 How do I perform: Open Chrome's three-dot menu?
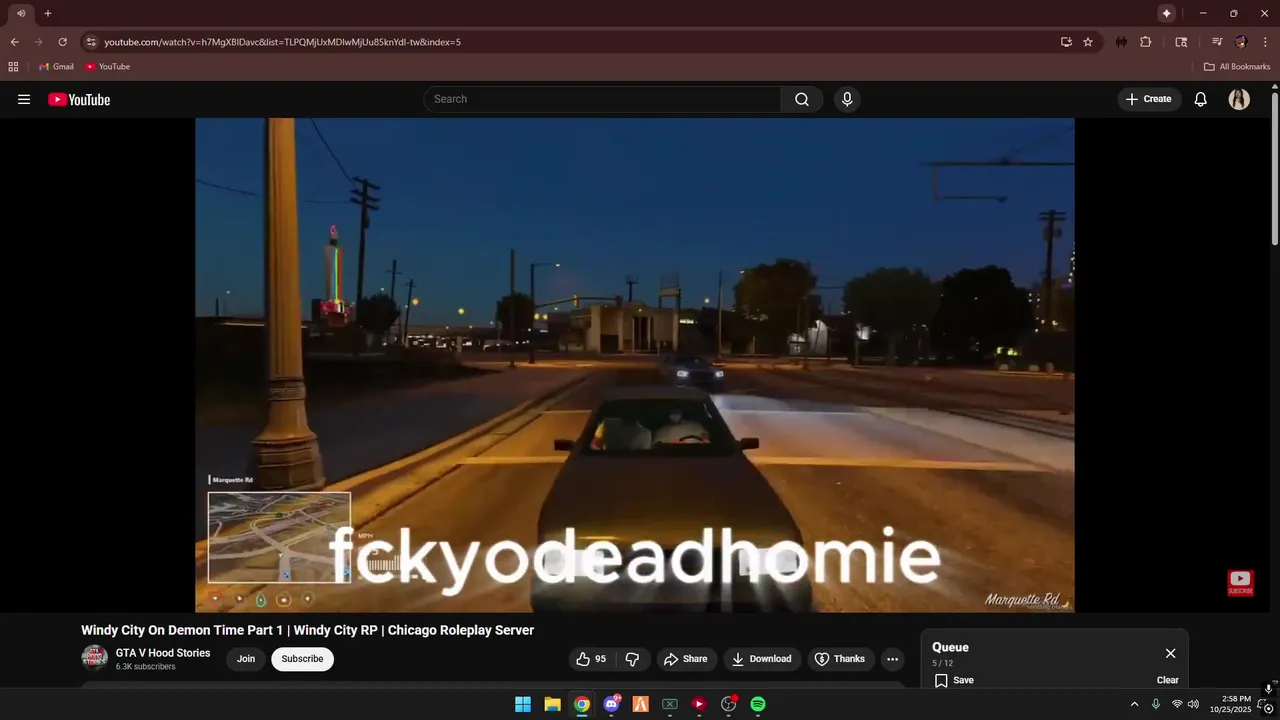click(1265, 42)
